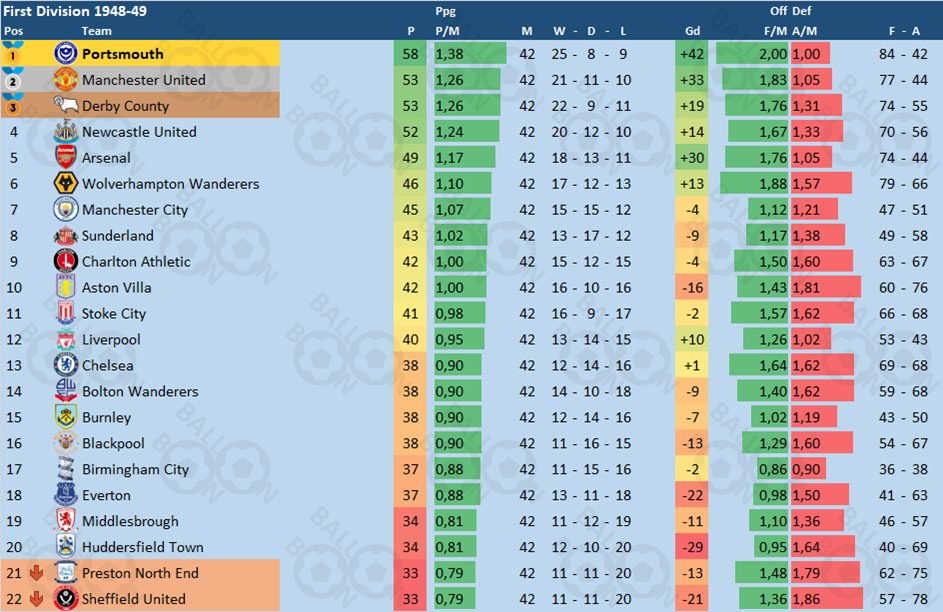Click the Sheffield United club crest
Image resolution: width=943 pixels, height=612 pixels.
(66, 599)
